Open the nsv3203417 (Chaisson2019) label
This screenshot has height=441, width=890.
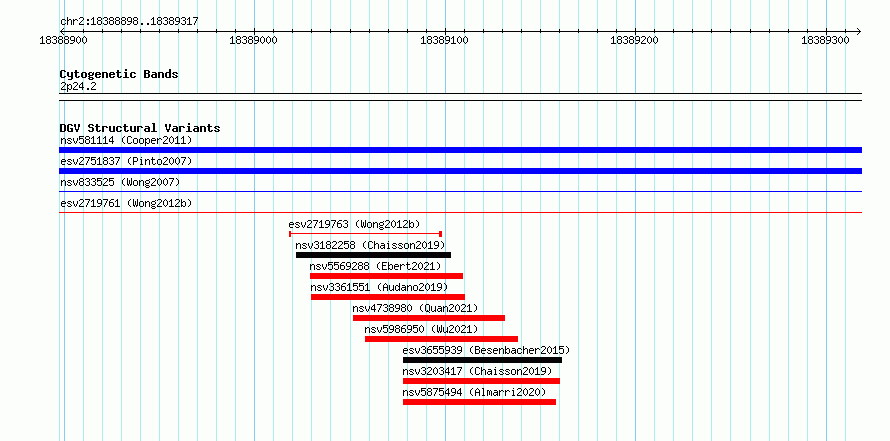[x=477, y=371]
